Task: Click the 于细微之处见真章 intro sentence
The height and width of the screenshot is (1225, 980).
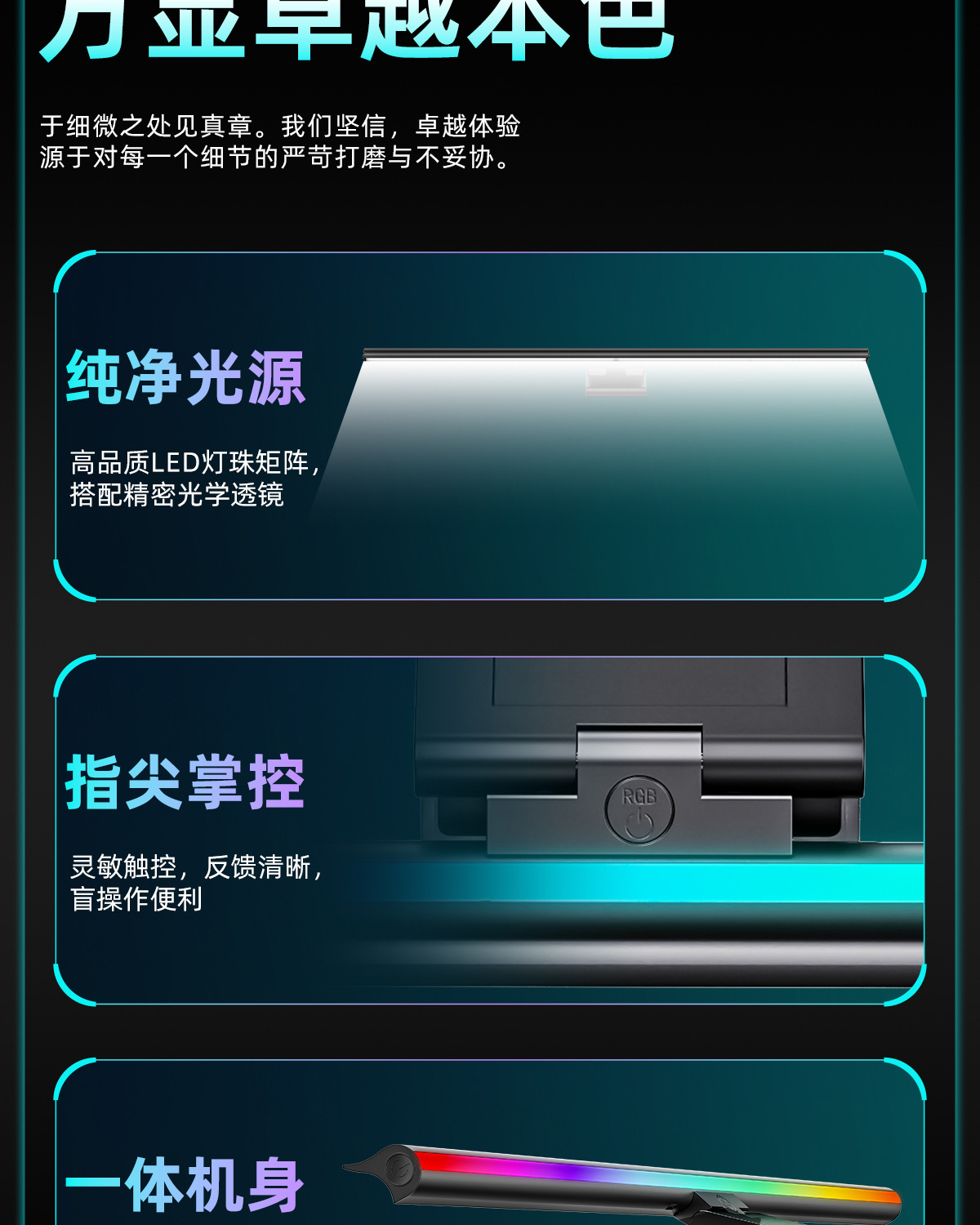Action: [280, 126]
